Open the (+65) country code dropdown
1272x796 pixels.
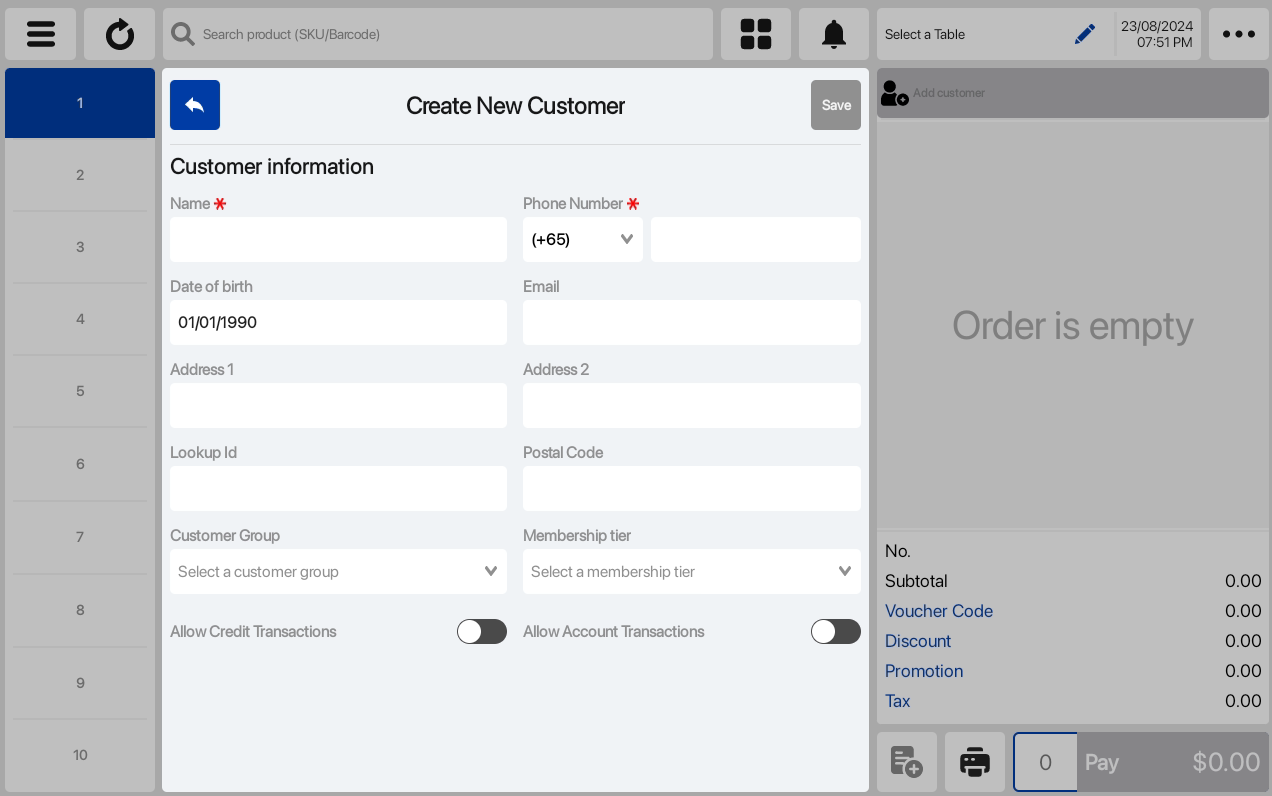click(x=583, y=239)
